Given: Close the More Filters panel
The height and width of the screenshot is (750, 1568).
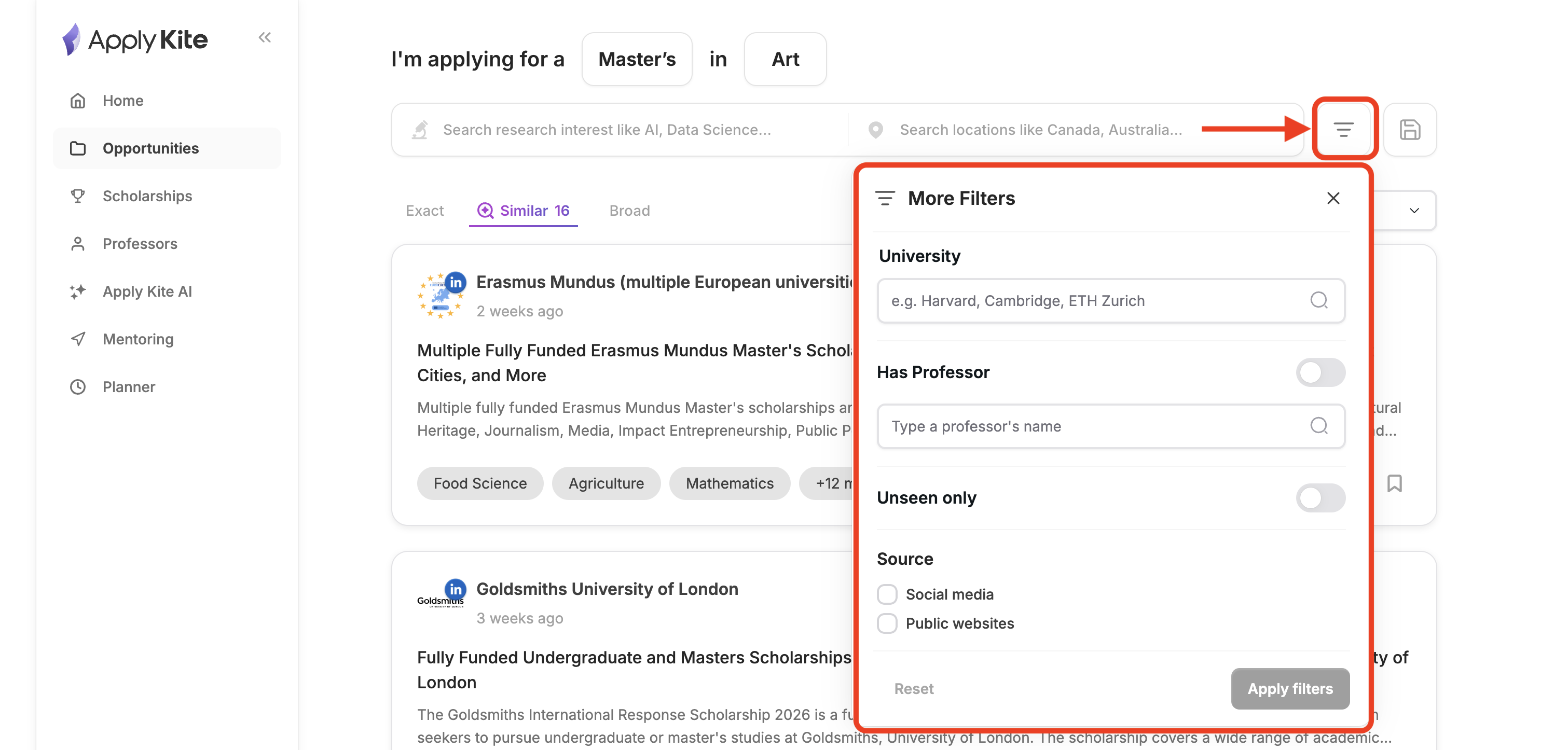Looking at the screenshot, I should (1332, 198).
